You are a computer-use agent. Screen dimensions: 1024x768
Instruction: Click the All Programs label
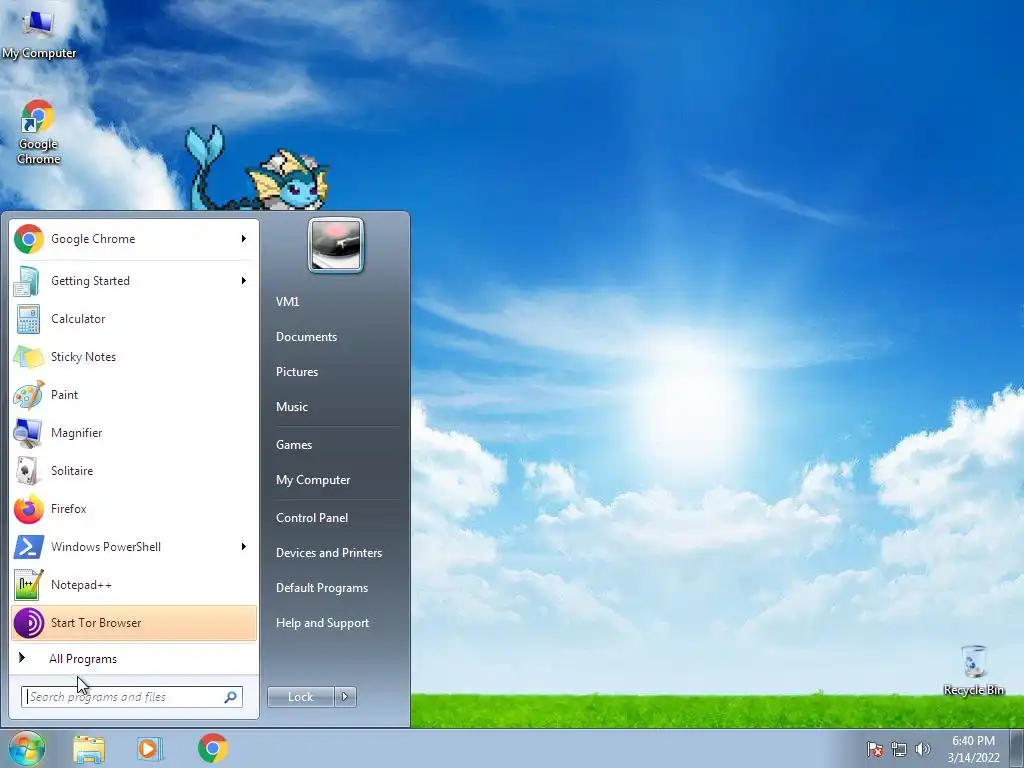(83, 659)
